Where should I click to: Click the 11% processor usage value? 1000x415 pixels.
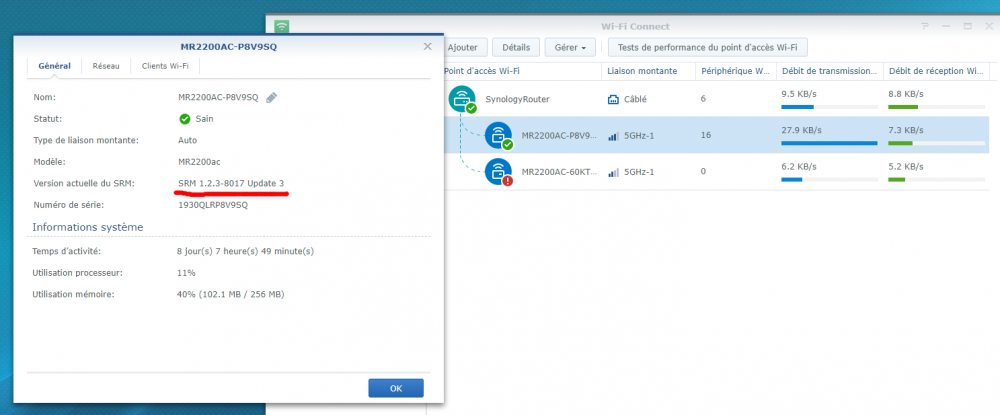[x=186, y=273]
